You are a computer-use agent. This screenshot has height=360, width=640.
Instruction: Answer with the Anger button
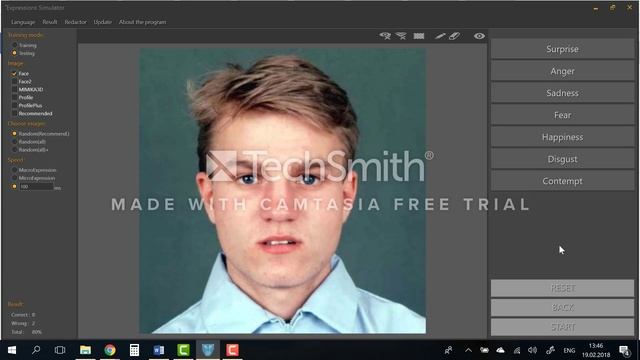pos(562,71)
